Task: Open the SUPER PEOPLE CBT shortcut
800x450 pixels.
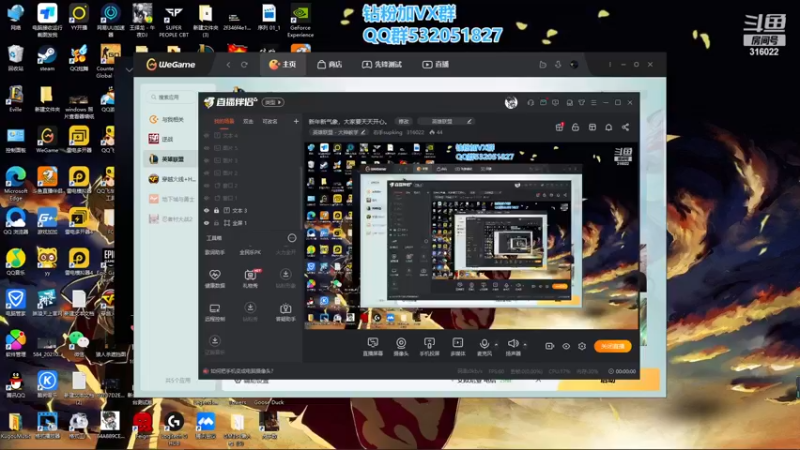Action: pyautogui.click(x=174, y=20)
